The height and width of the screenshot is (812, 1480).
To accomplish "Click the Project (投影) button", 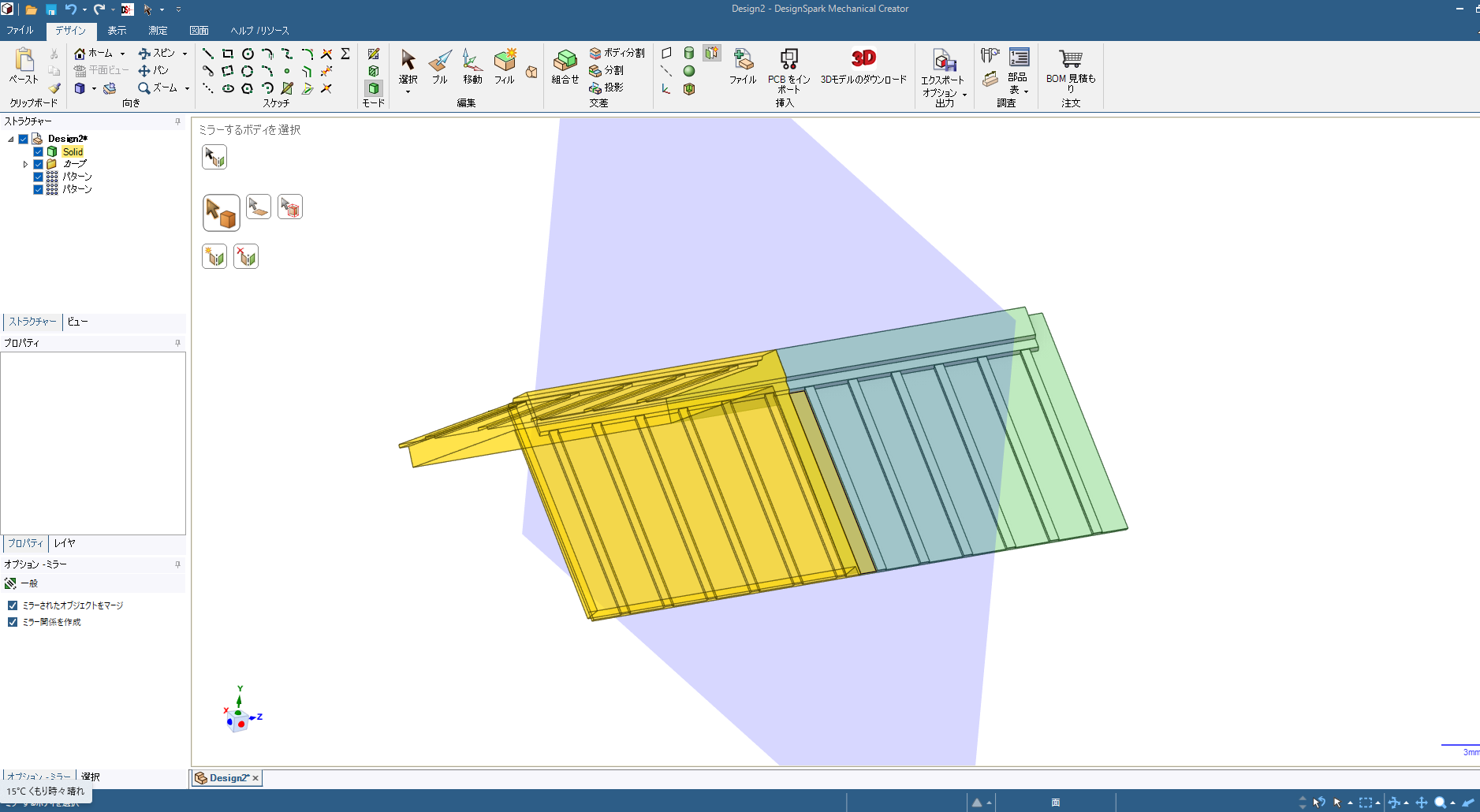I will tap(606, 88).
